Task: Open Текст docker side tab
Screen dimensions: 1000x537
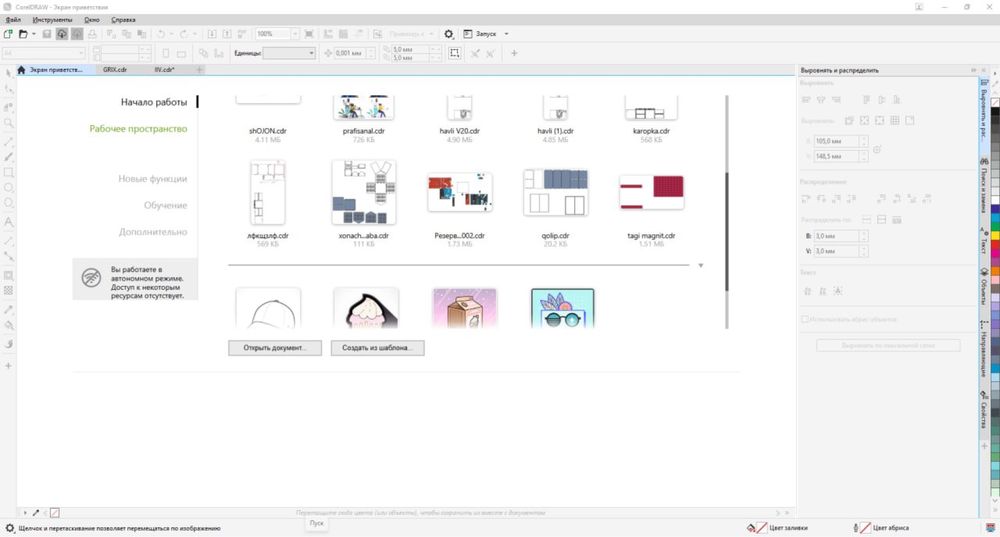Action: (984, 241)
